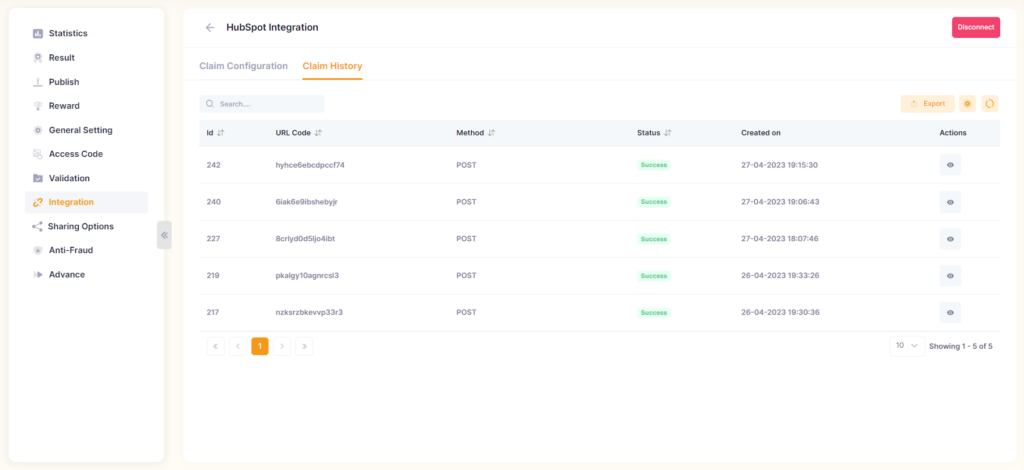Screen dimensions: 1024x470
Task: Click the Statistics icon in the sidebar
Action: (x=38, y=33)
